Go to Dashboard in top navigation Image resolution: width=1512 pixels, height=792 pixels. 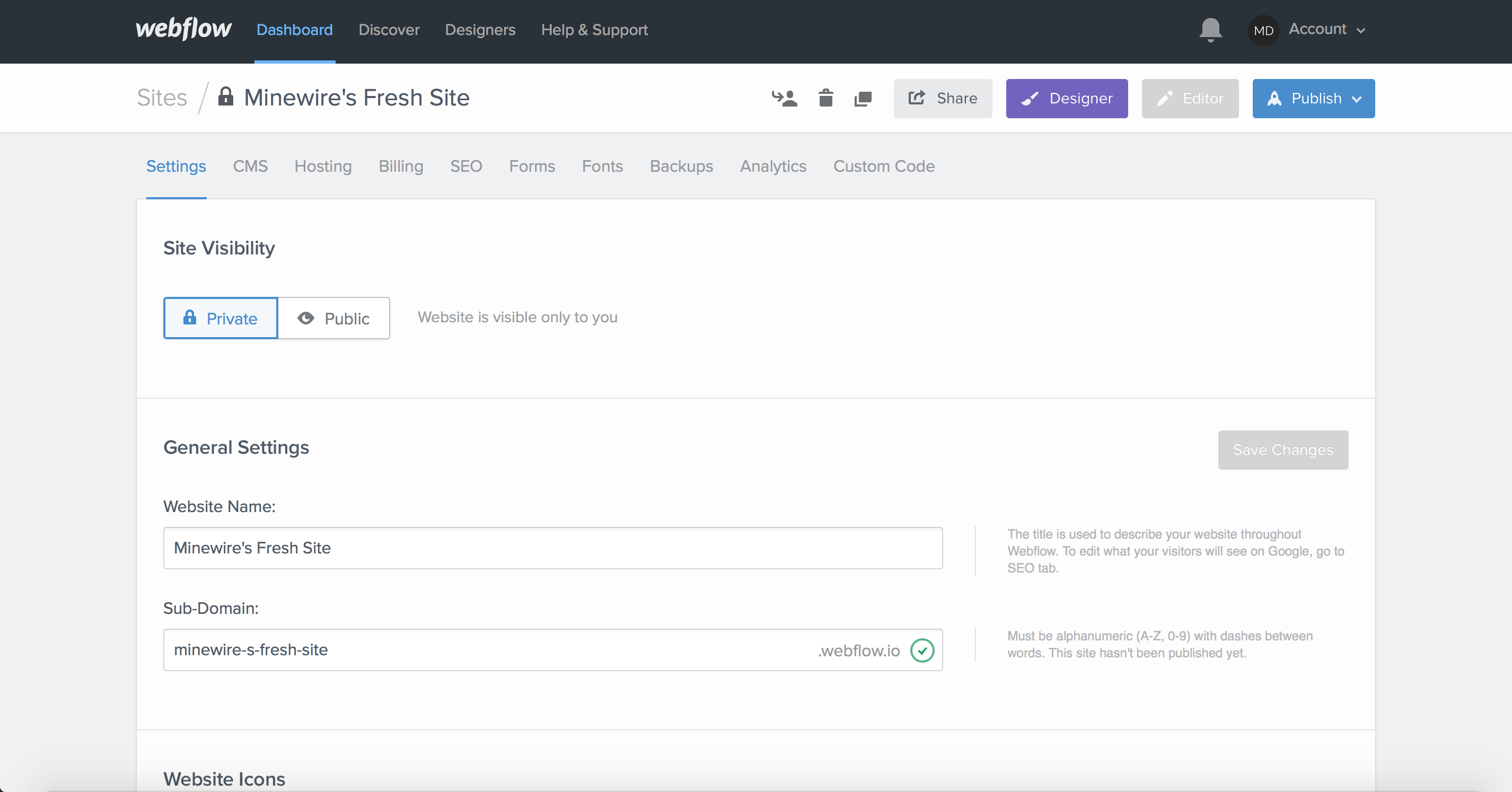click(295, 29)
